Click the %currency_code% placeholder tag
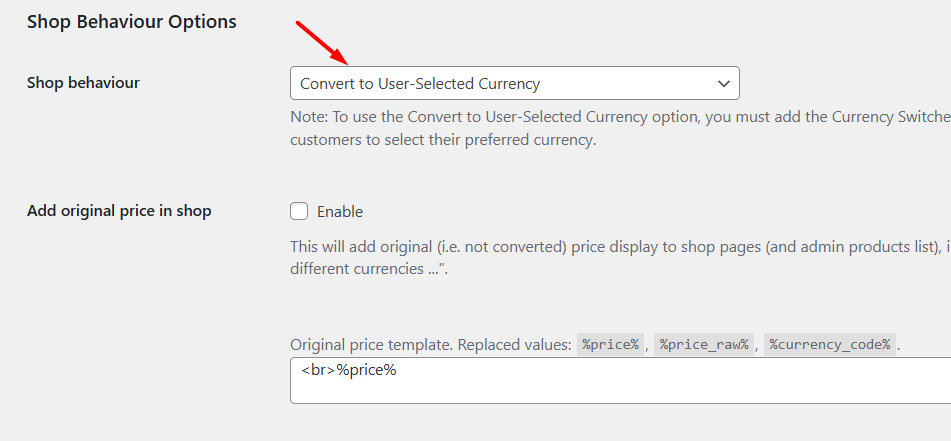Screen dimensions: 951x441 [x=829, y=344]
